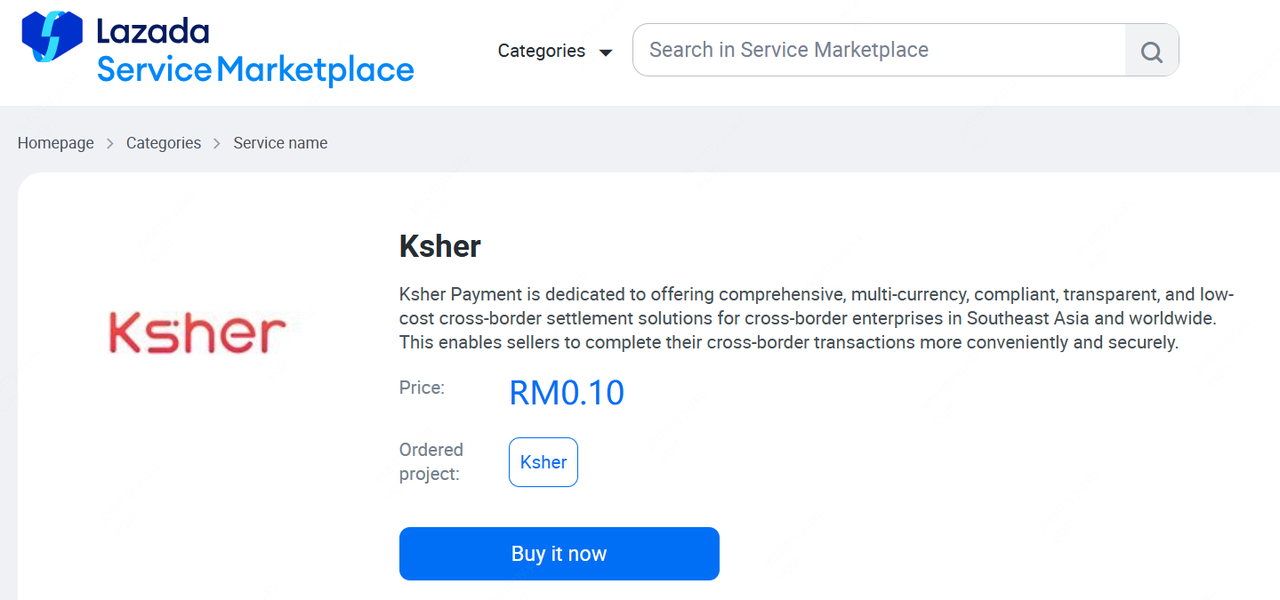This screenshot has height=600, width=1280.
Task: Click the Ksher Payment description paragraph
Action: point(816,318)
